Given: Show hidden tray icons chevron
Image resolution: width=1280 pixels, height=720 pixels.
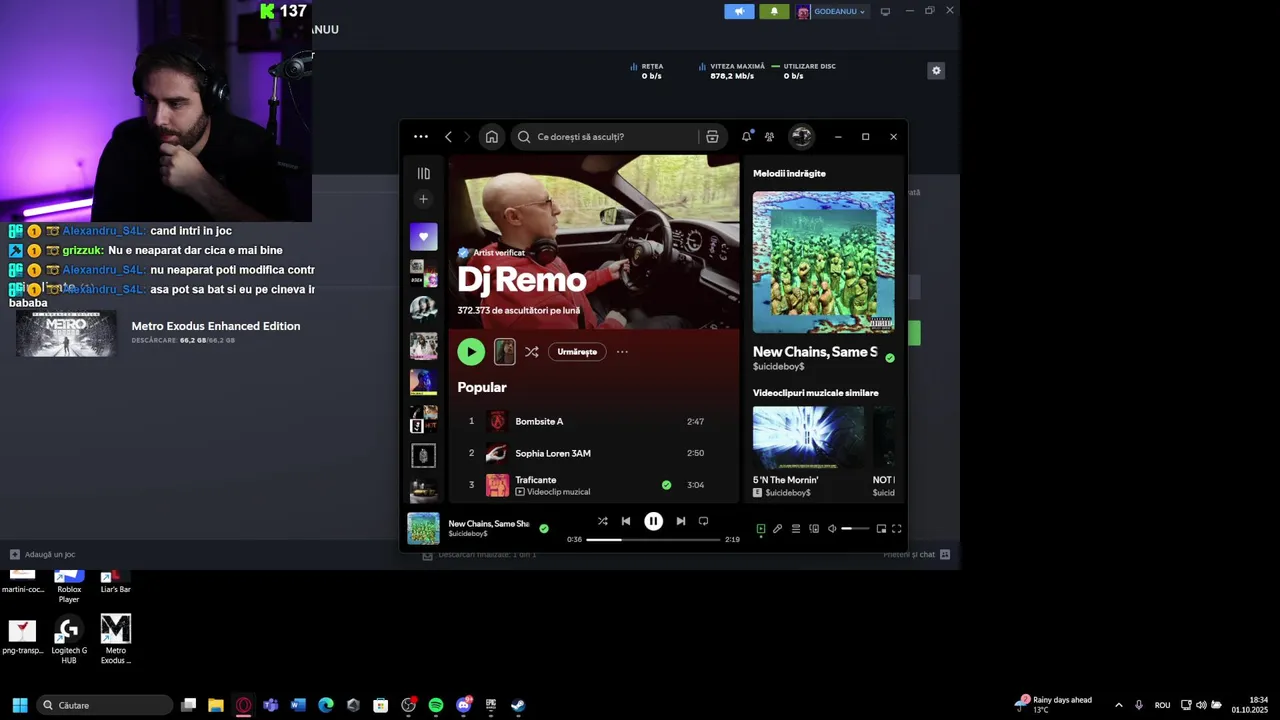Looking at the screenshot, I should point(1118,705).
